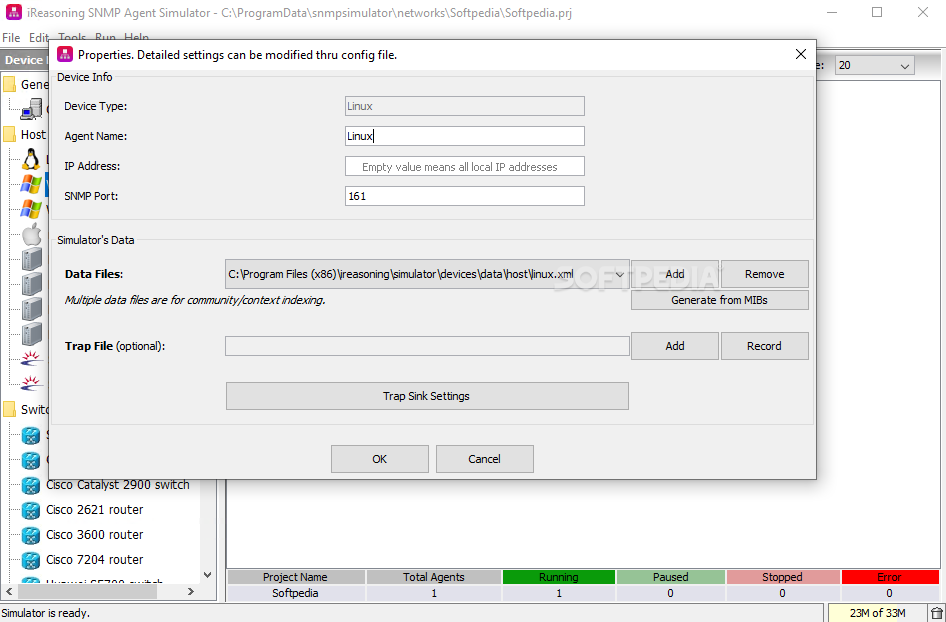The height and width of the screenshot is (622, 946).
Task: Click the Cisco Catalyst 2900 switch icon
Action: point(31,485)
